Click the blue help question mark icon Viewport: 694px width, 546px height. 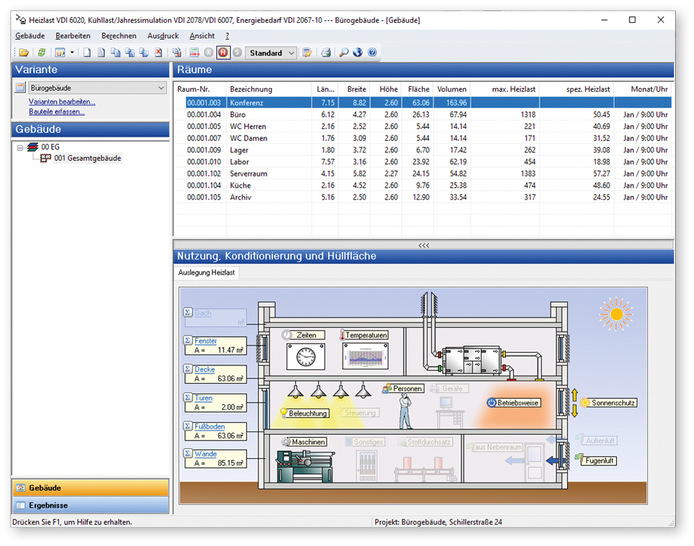pos(372,52)
